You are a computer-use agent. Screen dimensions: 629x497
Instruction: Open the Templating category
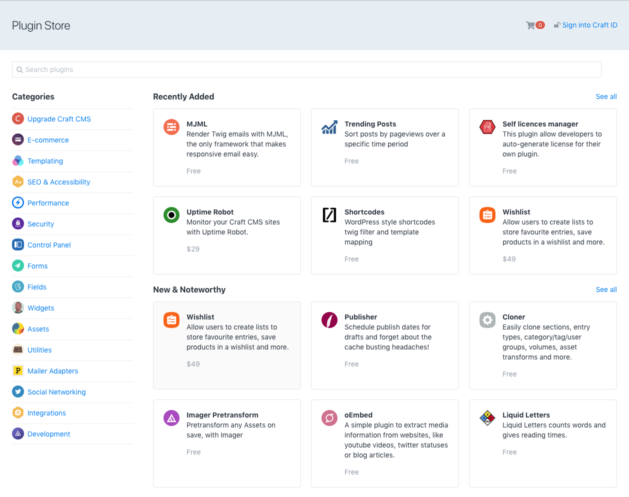click(x=45, y=161)
